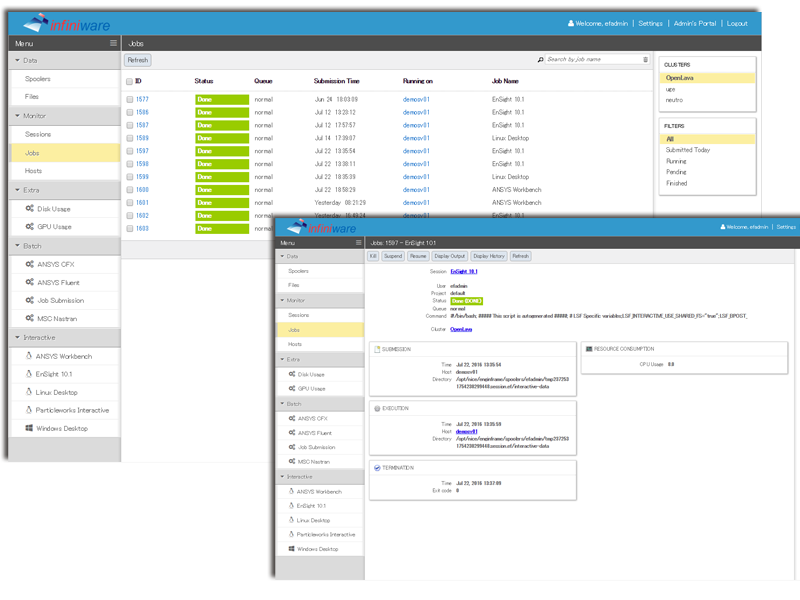This screenshot has width=800, height=600.
Task: Launch ANSYS CFX icon in the job detail window sidebar
Action: point(292,418)
